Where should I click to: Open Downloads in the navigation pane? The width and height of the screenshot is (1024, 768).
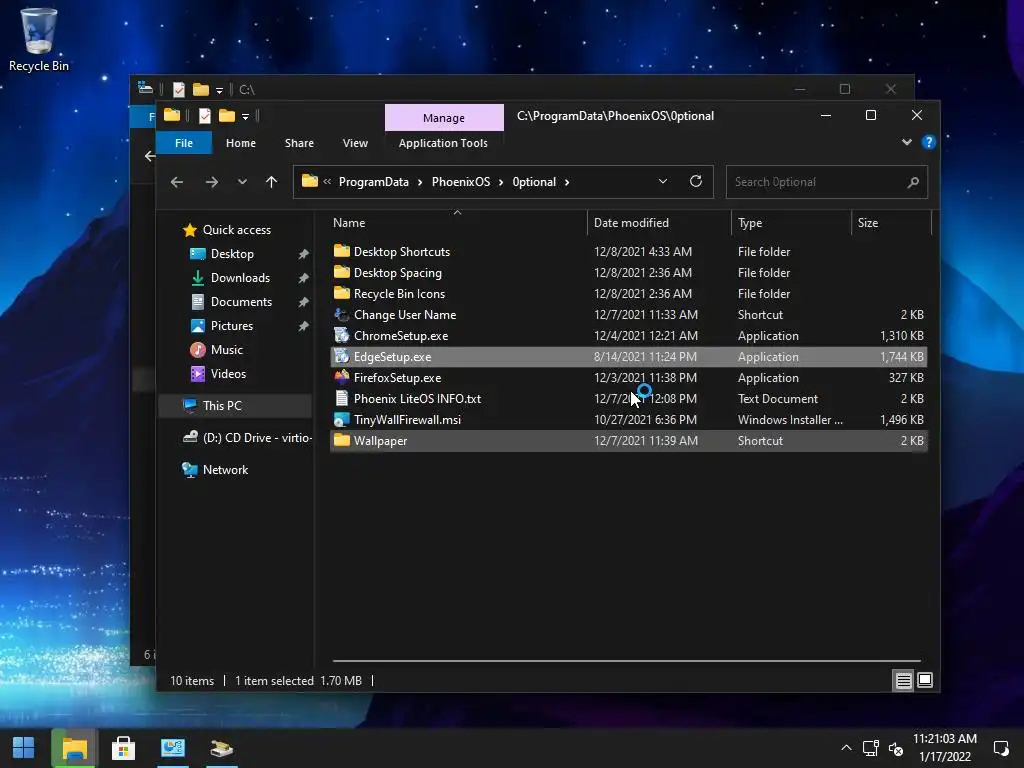click(x=240, y=278)
